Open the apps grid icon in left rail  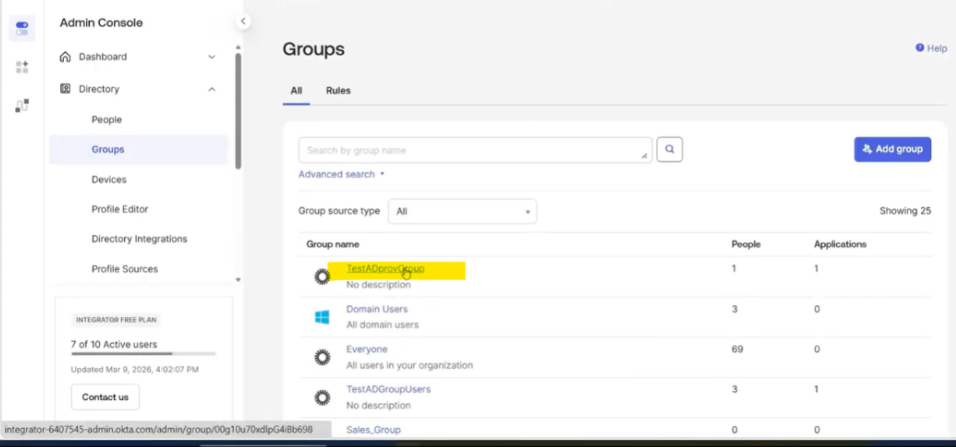coord(22,67)
